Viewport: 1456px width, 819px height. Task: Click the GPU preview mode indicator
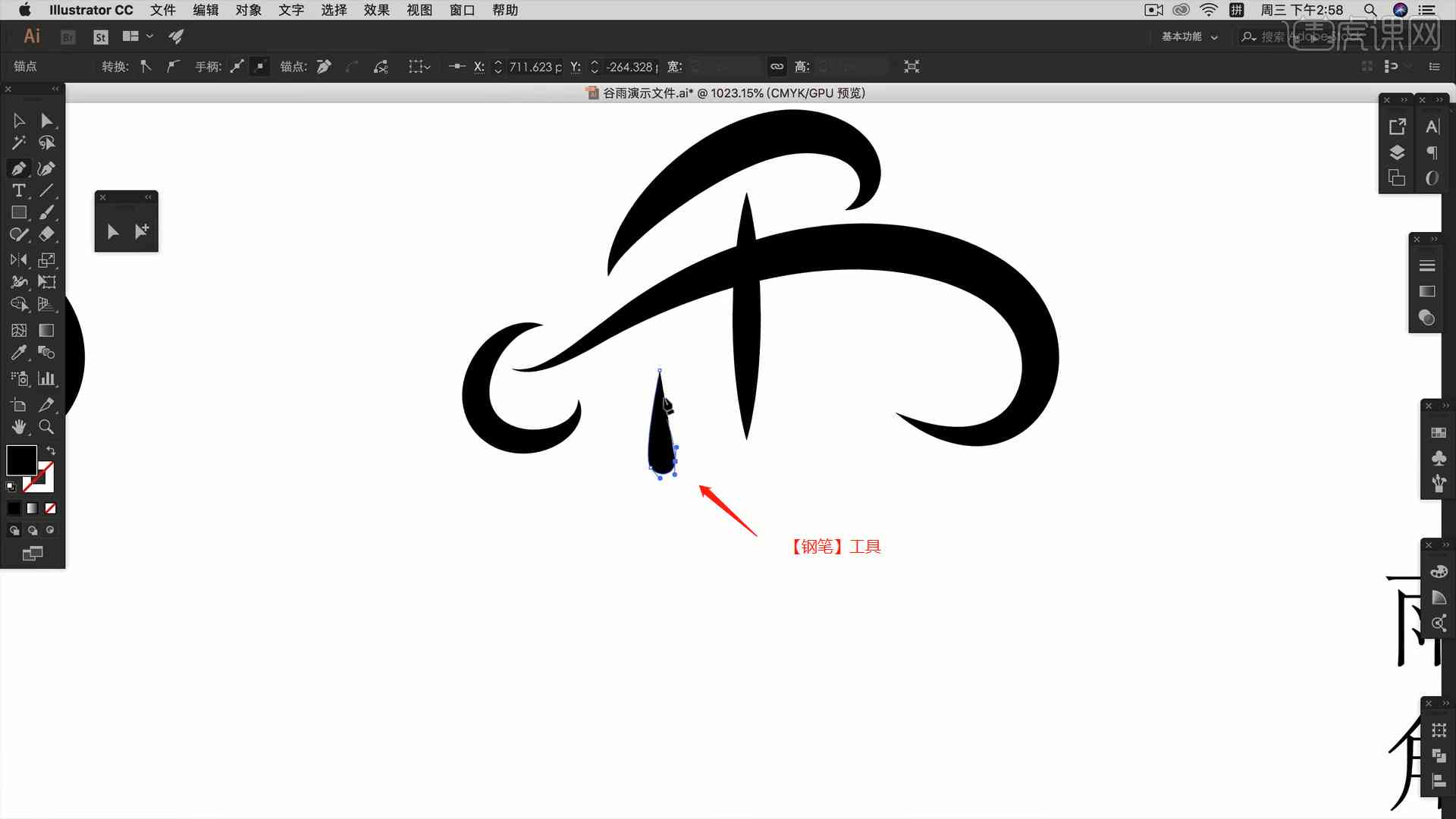840,92
